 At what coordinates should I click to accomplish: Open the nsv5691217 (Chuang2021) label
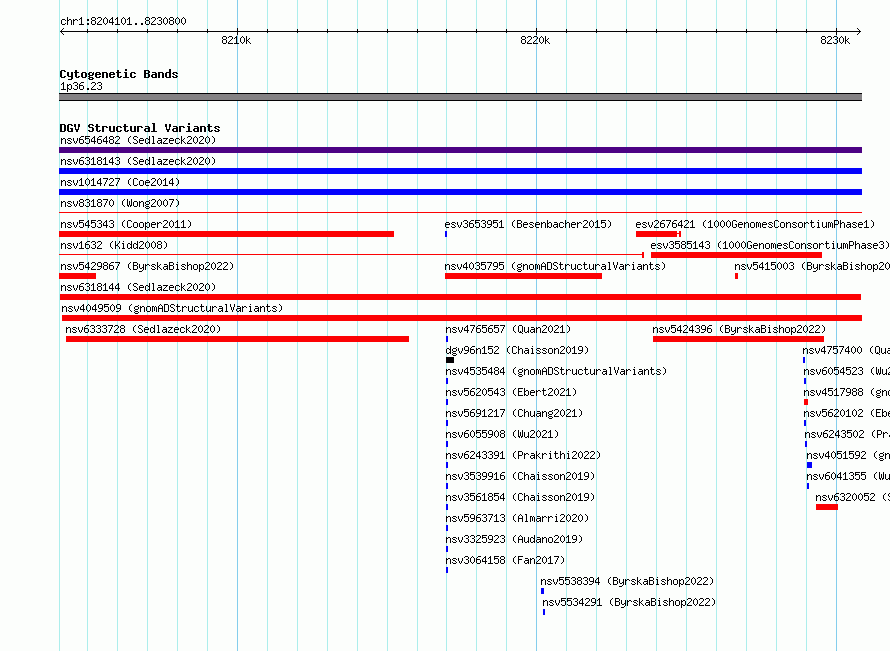tap(514, 413)
